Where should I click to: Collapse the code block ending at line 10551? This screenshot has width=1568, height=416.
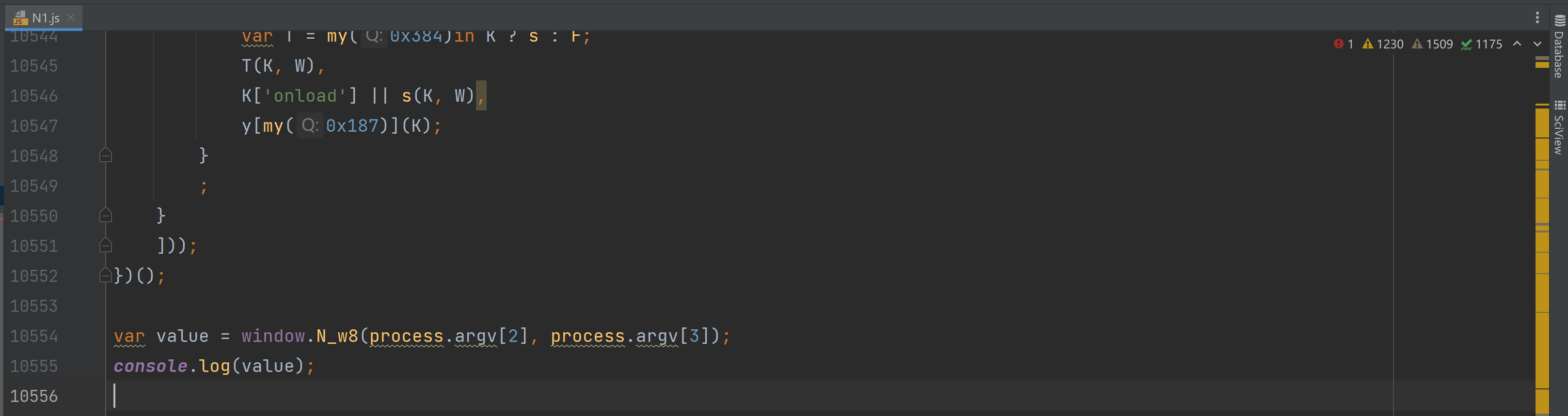click(x=105, y=245)
